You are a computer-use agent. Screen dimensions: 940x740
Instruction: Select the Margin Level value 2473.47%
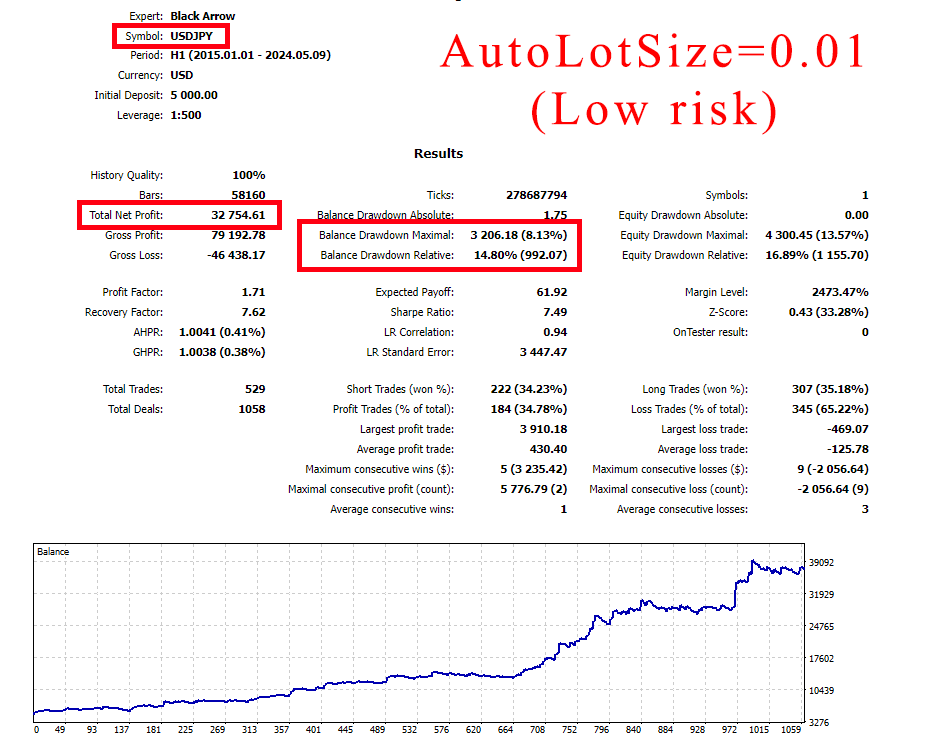pos(840,292)
